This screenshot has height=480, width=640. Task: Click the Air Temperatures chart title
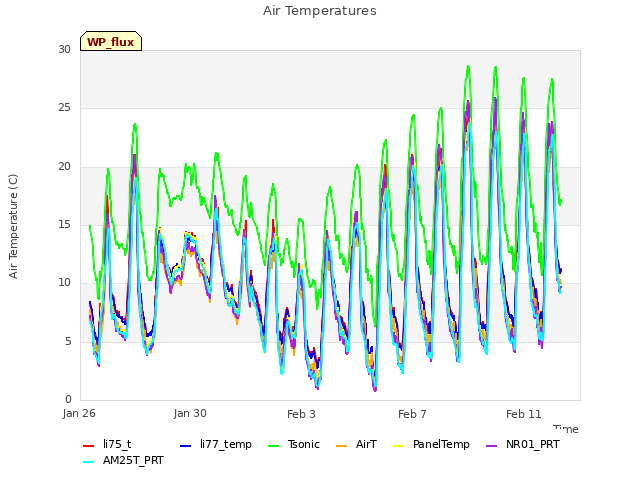[x=320, y=11]
